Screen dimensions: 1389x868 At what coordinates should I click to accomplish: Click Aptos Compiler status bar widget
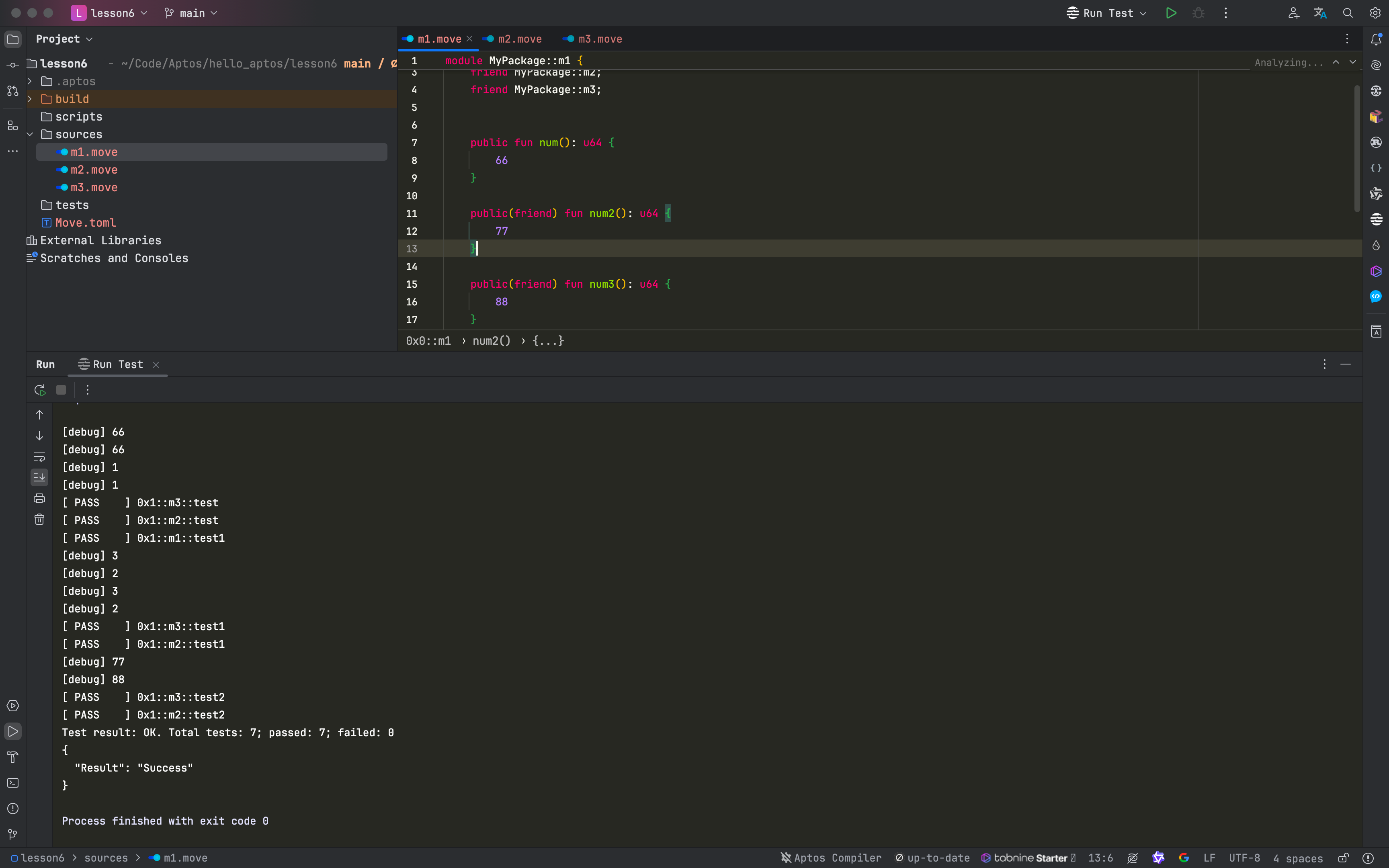click(831, 858)
